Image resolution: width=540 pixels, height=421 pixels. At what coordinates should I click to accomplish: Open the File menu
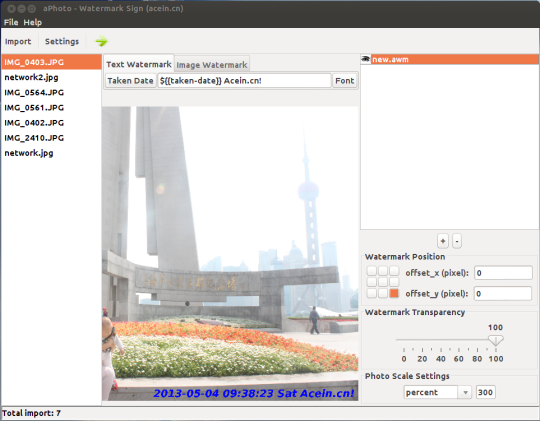[11, 22]
